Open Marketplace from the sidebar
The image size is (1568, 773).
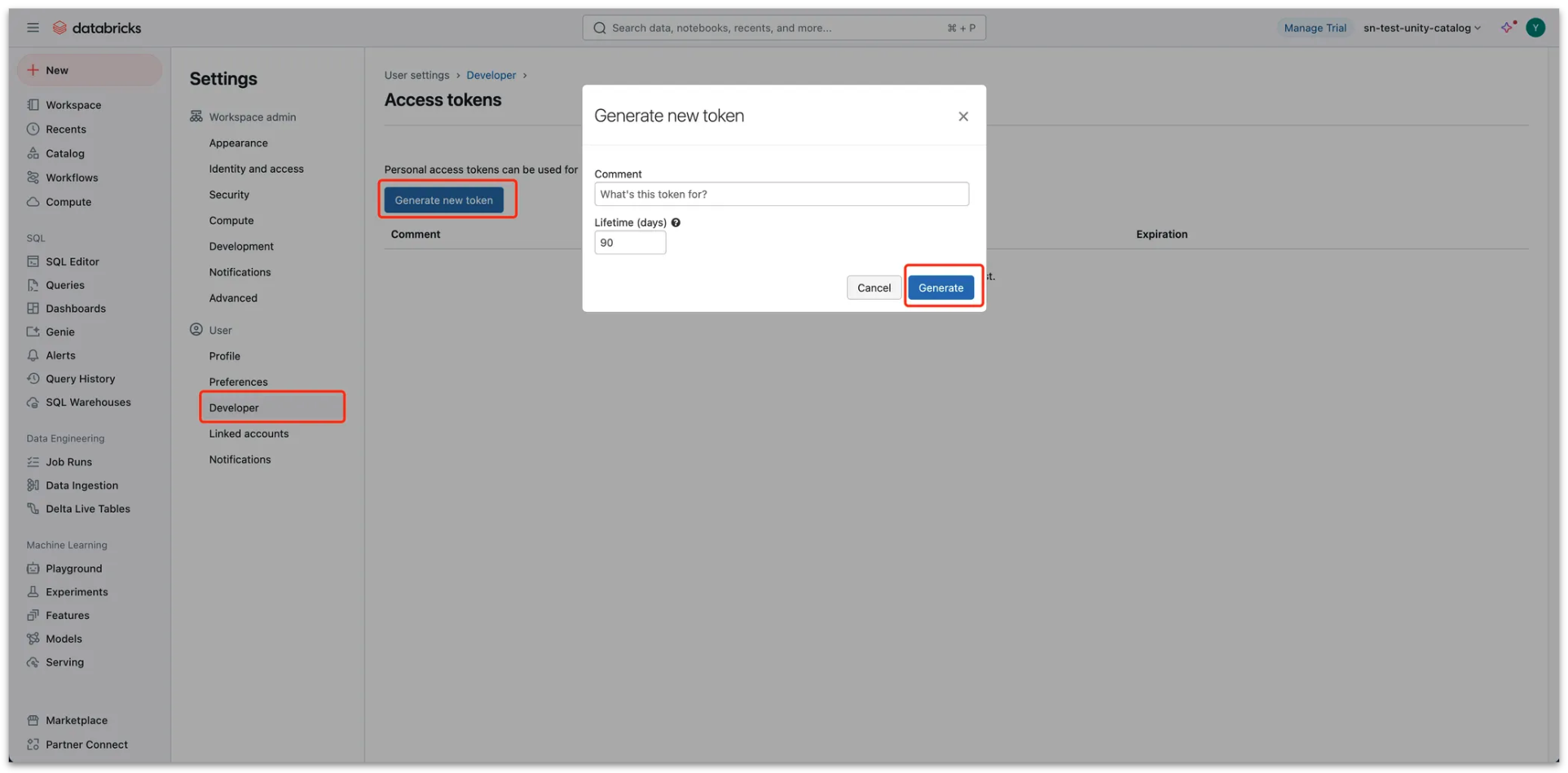(x=76, y=720)
